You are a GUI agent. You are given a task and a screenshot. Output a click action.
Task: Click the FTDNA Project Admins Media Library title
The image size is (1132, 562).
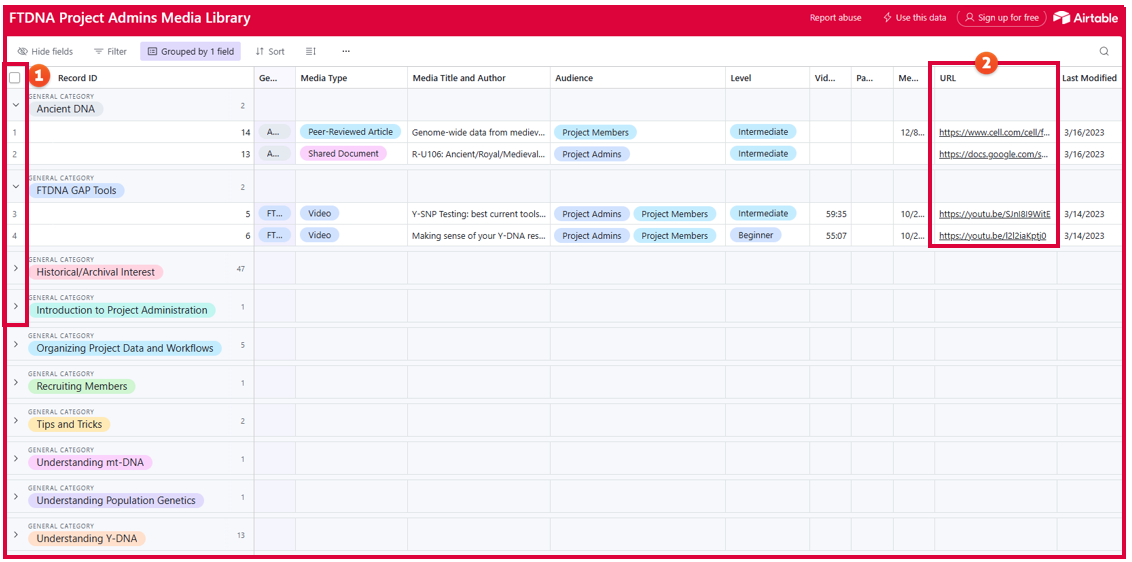130,18
